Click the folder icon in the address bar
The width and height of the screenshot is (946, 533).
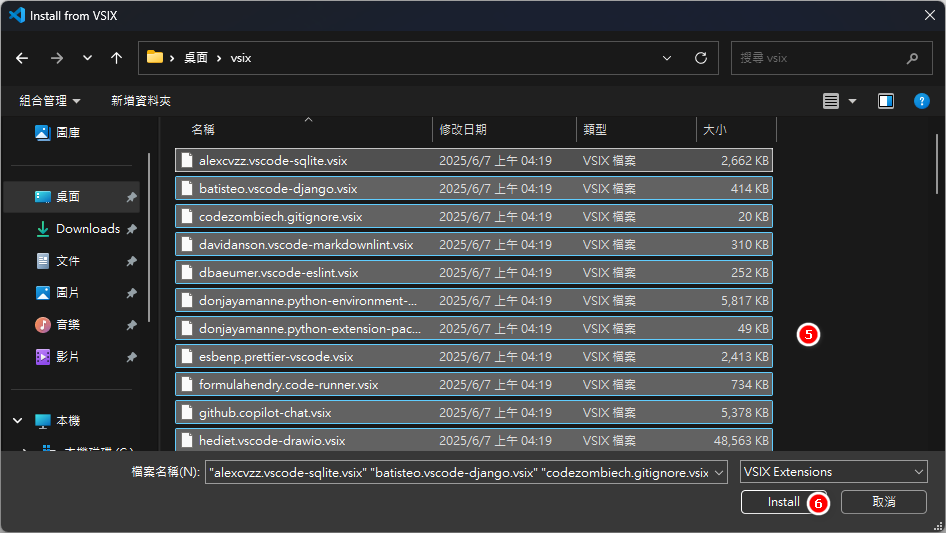[155, 57]
